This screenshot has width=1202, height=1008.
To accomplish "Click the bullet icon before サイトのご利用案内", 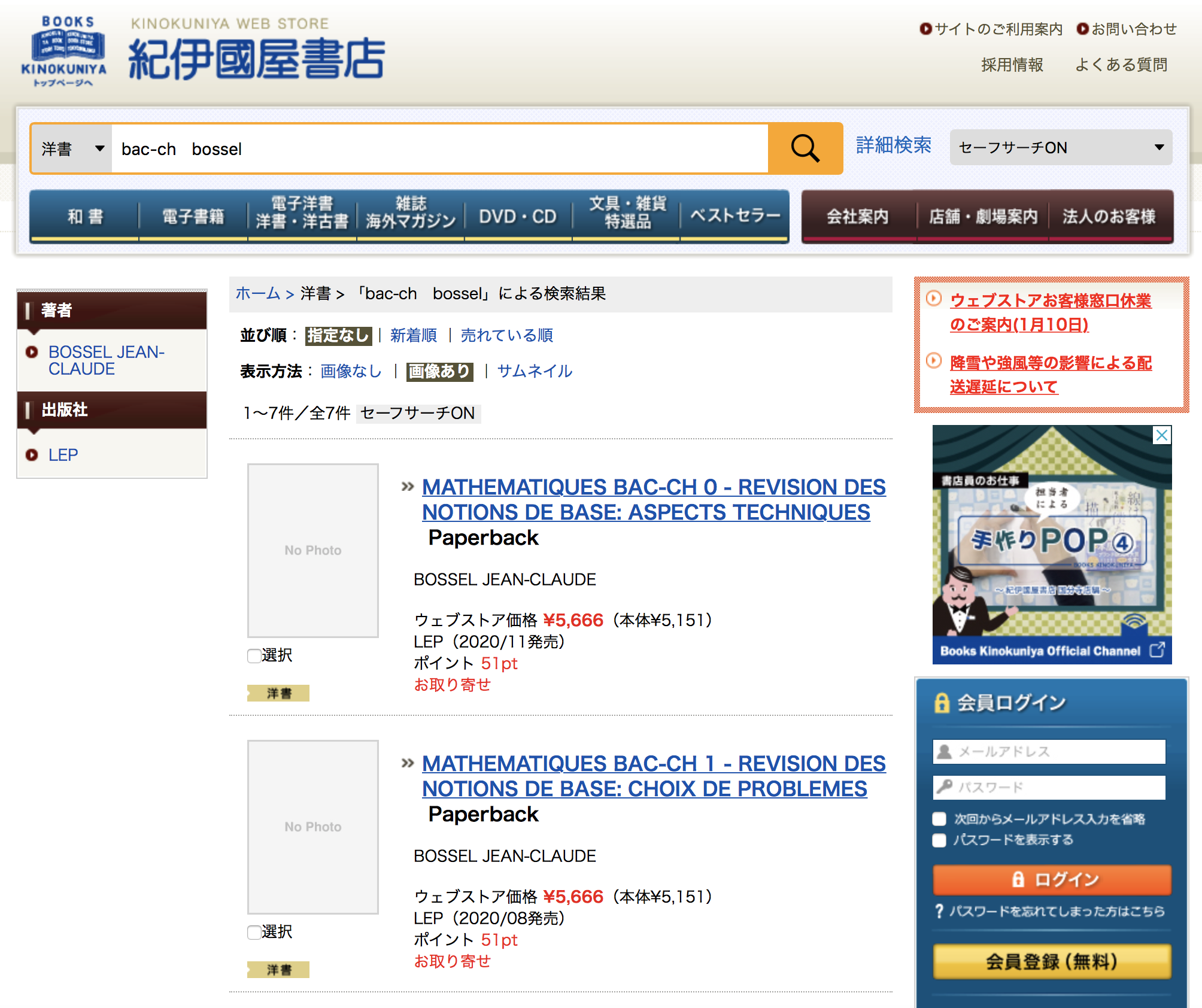I will (925, 29).
